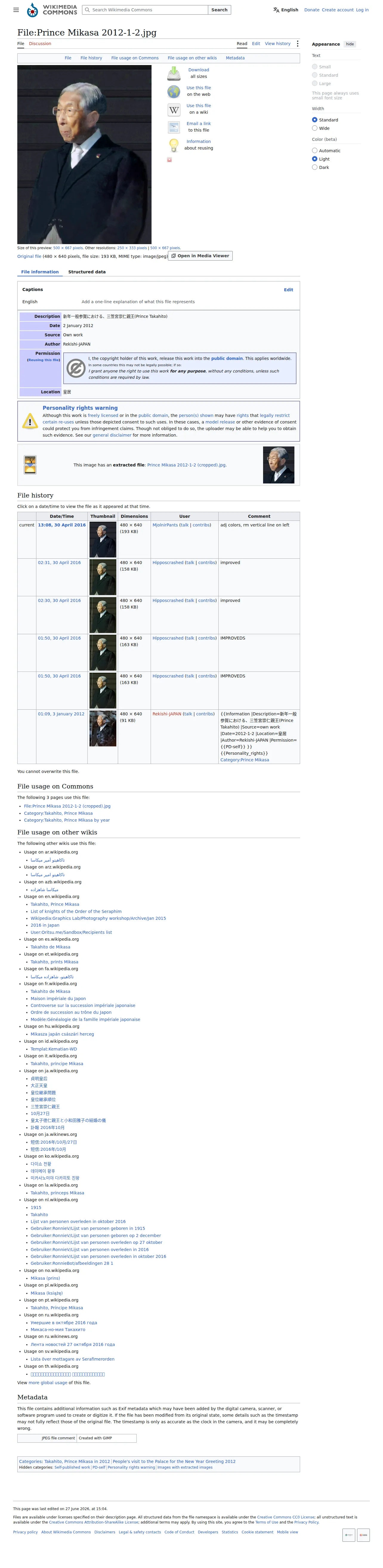Click the Download all sizes icon
The height and width of the screenshot is (1568, 383).
(x=174, y=74)
